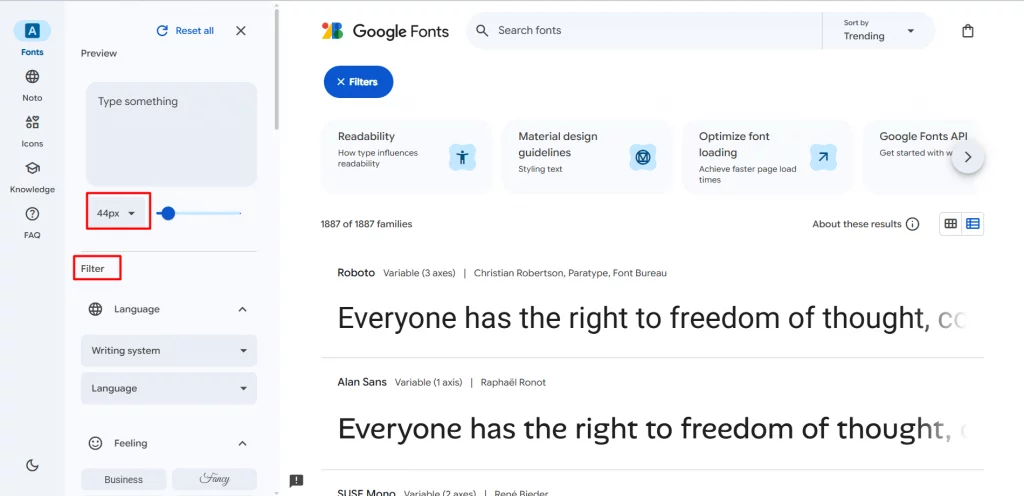Open the Sort by Trending dropdown
This screenshot has height=496, width=1024.
878,31
